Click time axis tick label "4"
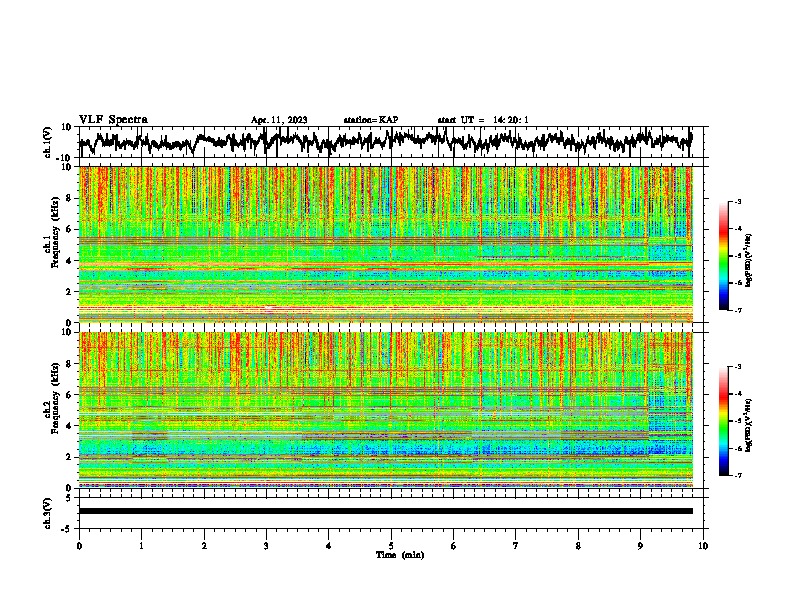This screenshot has width=792, height=612. [x=329, y=546]
